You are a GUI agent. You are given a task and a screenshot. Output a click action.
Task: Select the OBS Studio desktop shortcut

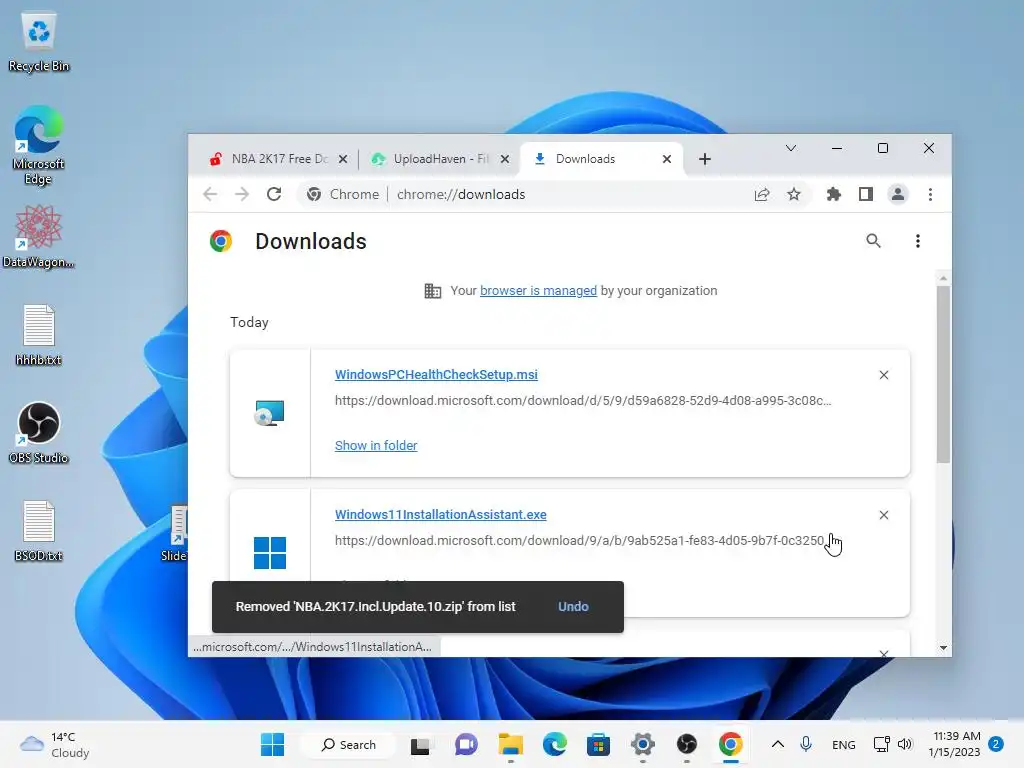point(39,432)
